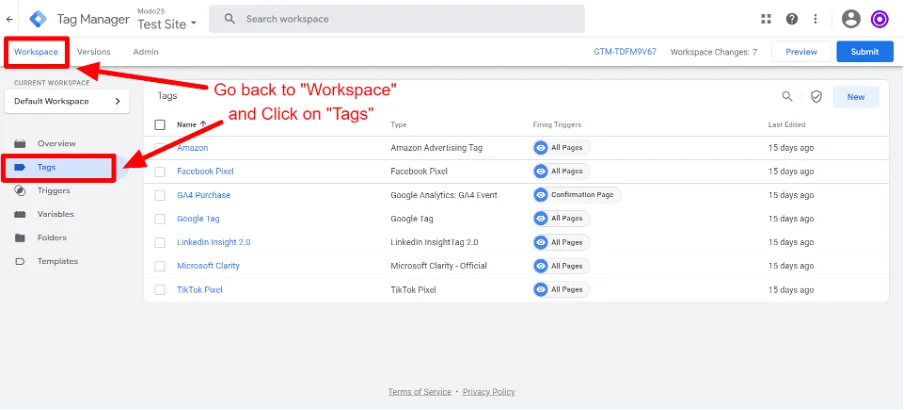Click the New tag button

tap(856, 97)
